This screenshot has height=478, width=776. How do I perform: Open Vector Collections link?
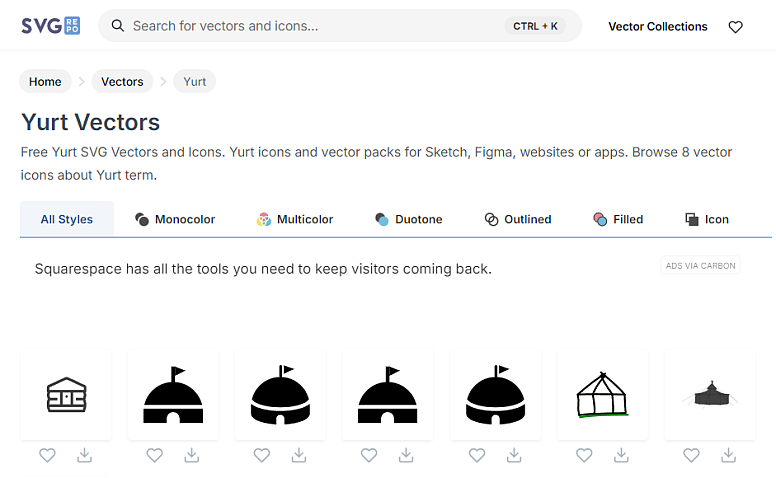click(658, 27)
